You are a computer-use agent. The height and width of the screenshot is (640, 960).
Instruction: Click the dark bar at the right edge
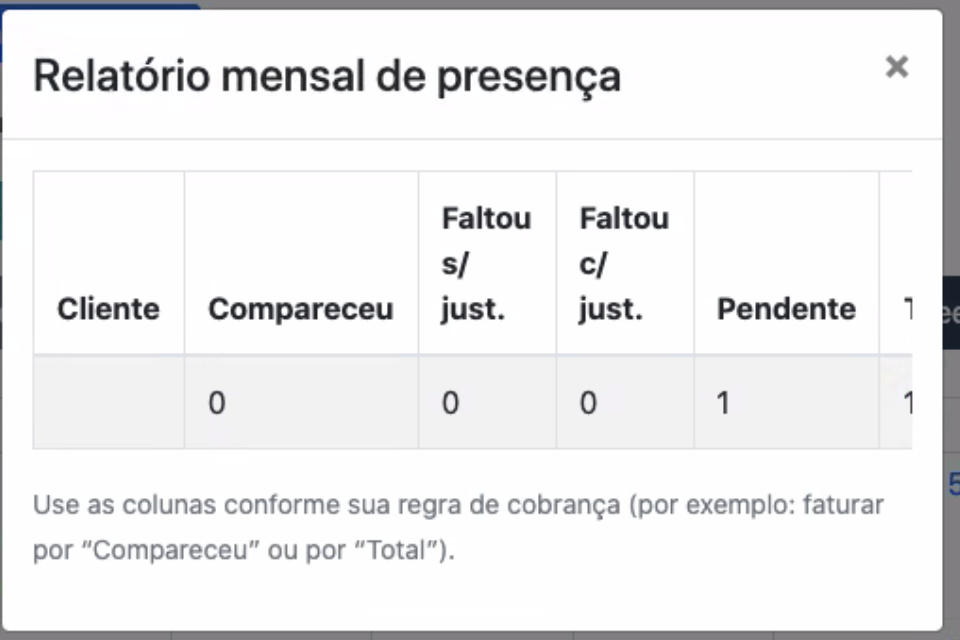951,315
